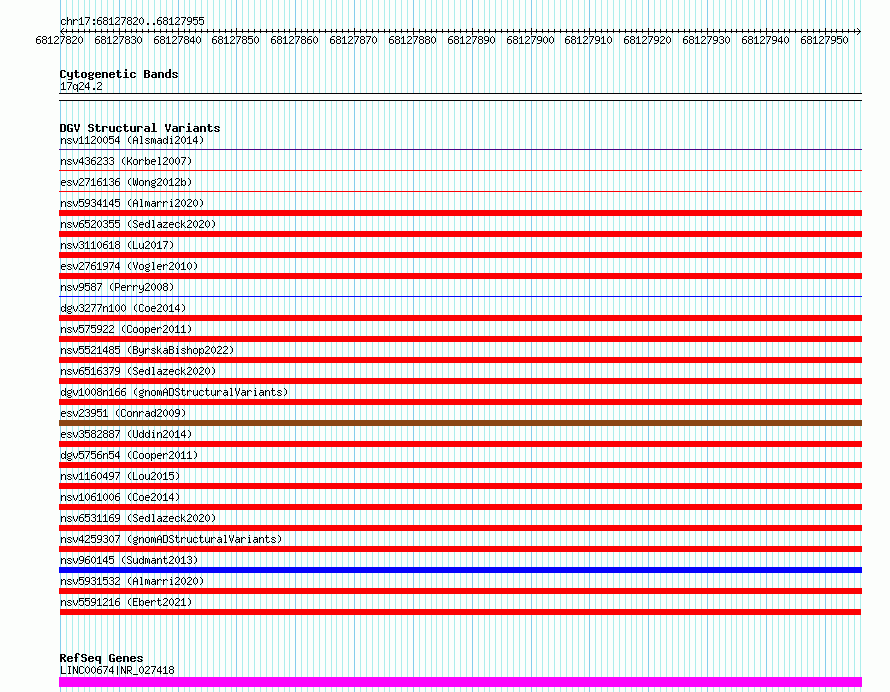
Task: Click nsv4259307 (gnomADStructuralVariants) label
Action: pos(171,539)
